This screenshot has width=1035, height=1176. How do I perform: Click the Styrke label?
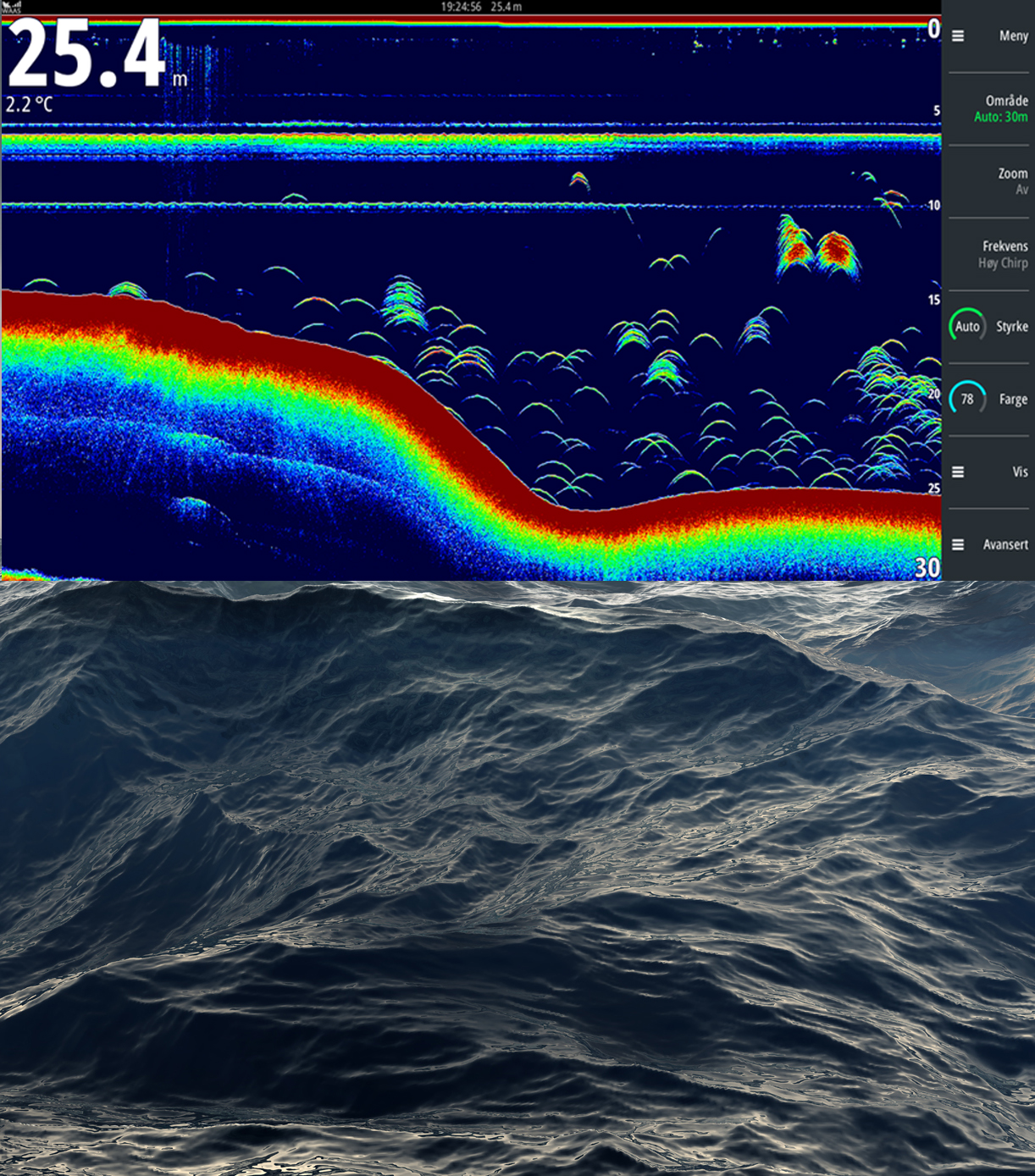click(1011, 327)
